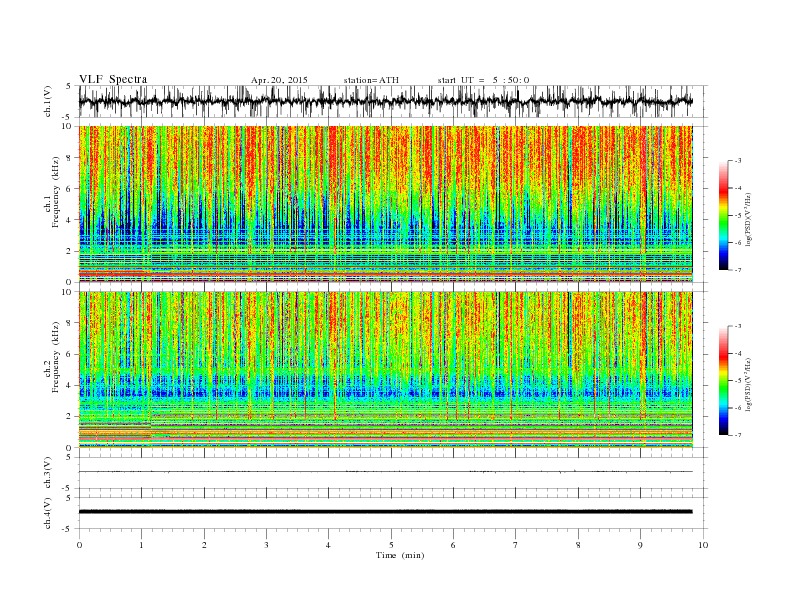
Task: Click the ch.1 voltage waveform trace
Action: click(385, 101)
